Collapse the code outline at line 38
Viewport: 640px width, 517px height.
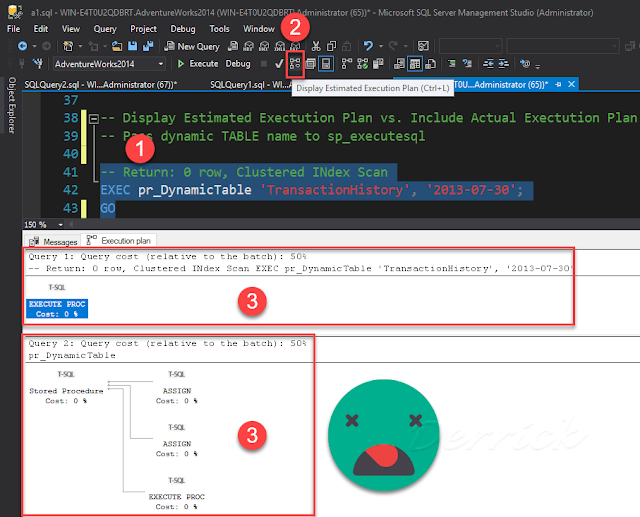[94, 119]
